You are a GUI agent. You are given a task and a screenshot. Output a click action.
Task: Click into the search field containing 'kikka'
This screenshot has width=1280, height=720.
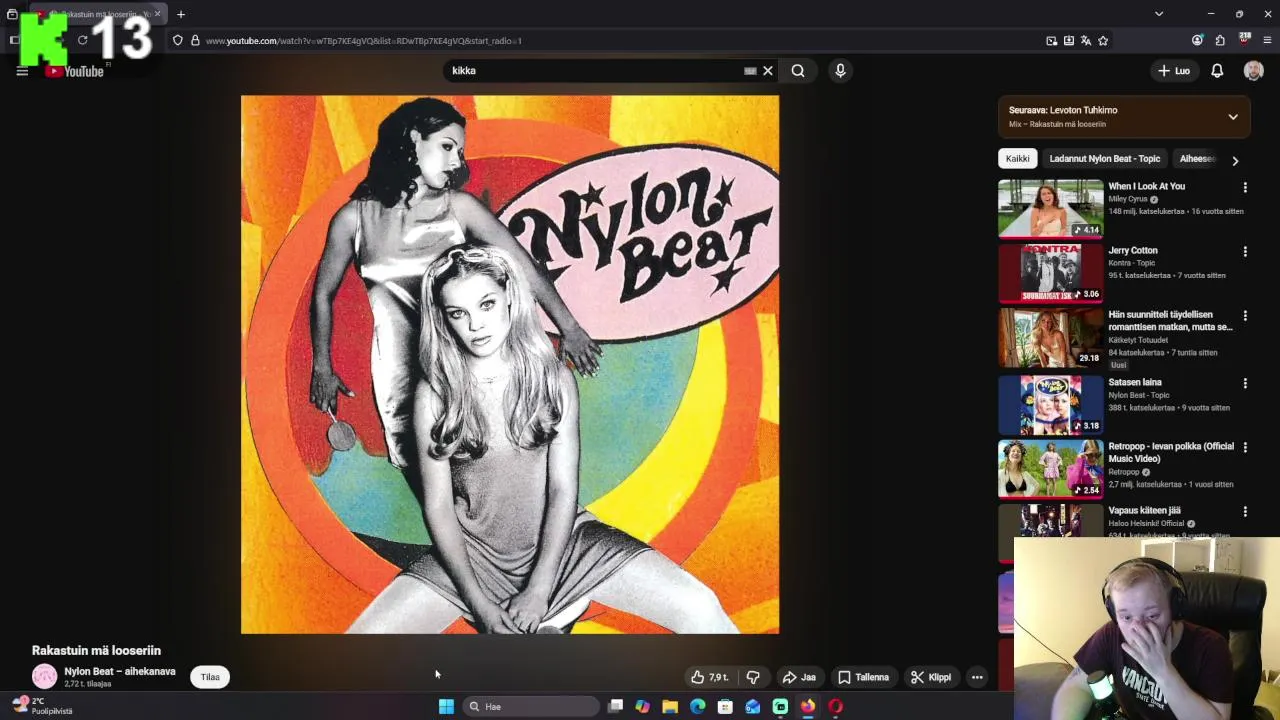595,71
